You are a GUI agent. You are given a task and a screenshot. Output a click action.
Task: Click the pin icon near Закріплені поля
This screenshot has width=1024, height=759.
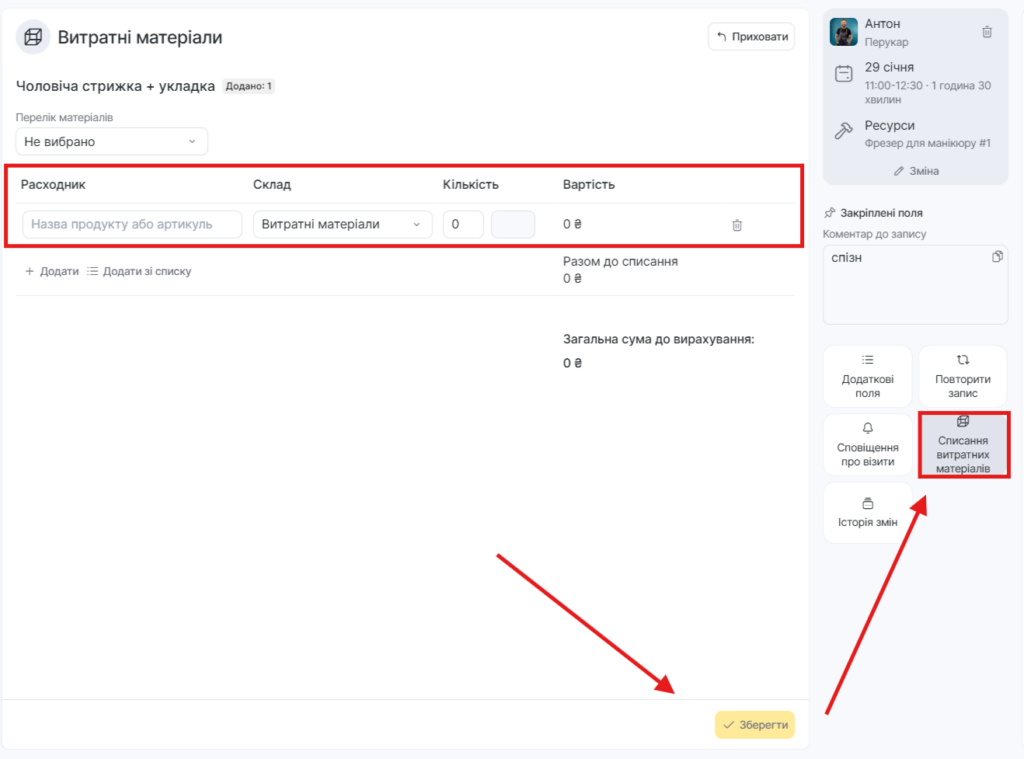pos(829,213)
